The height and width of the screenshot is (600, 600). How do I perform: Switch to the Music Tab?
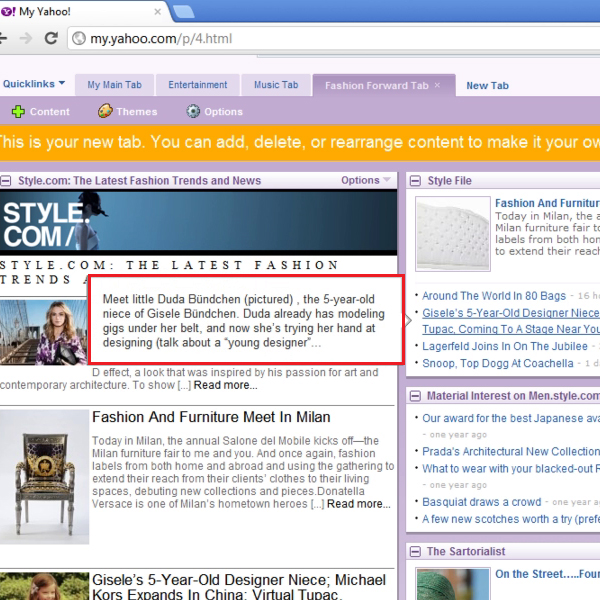click(276, 85)
